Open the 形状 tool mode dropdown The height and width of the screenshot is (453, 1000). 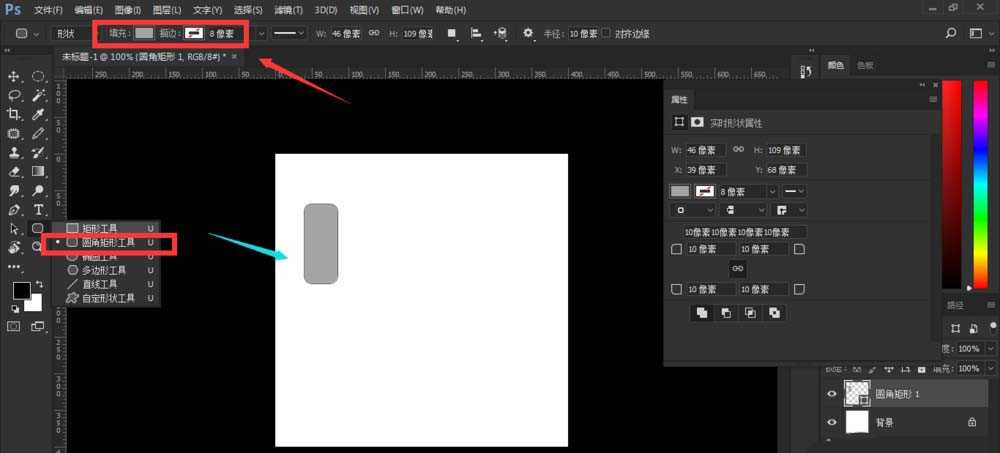pyautogui.click(x=68, y=33)
